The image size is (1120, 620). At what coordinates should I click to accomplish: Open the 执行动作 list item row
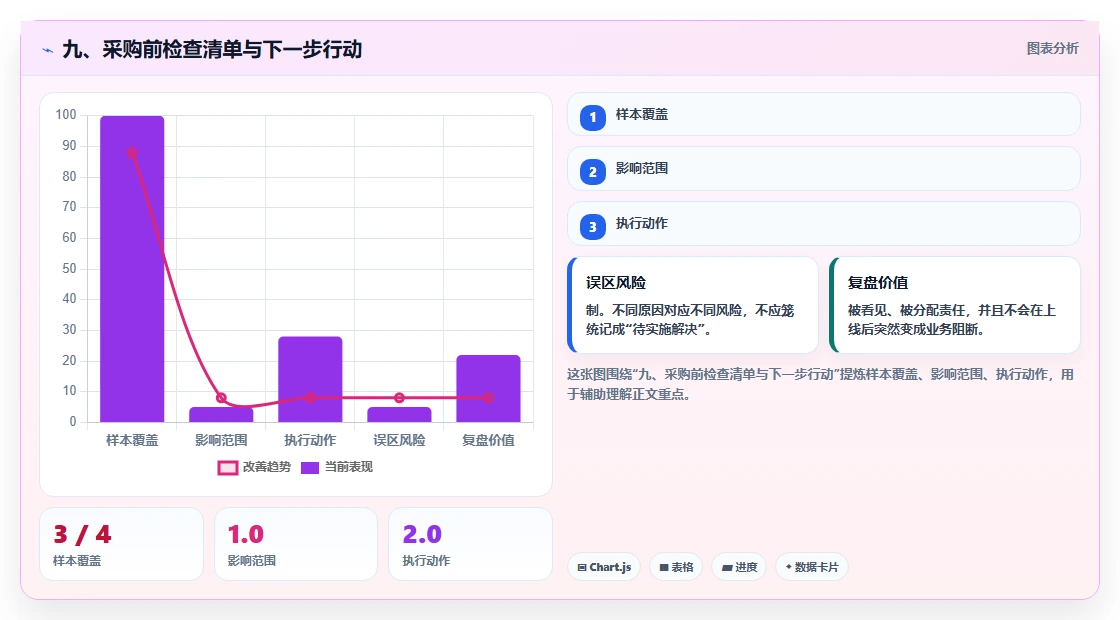824,224
